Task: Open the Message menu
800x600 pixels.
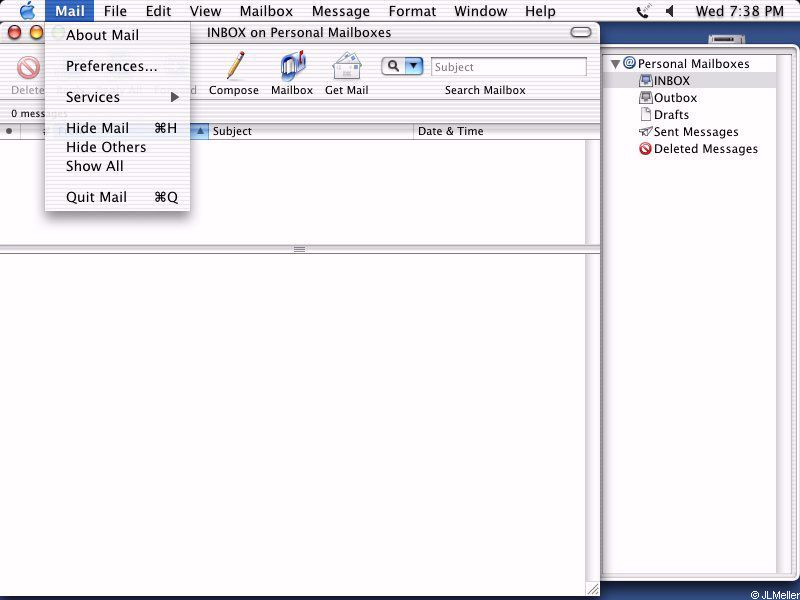Action: click(x=341, y=11)
